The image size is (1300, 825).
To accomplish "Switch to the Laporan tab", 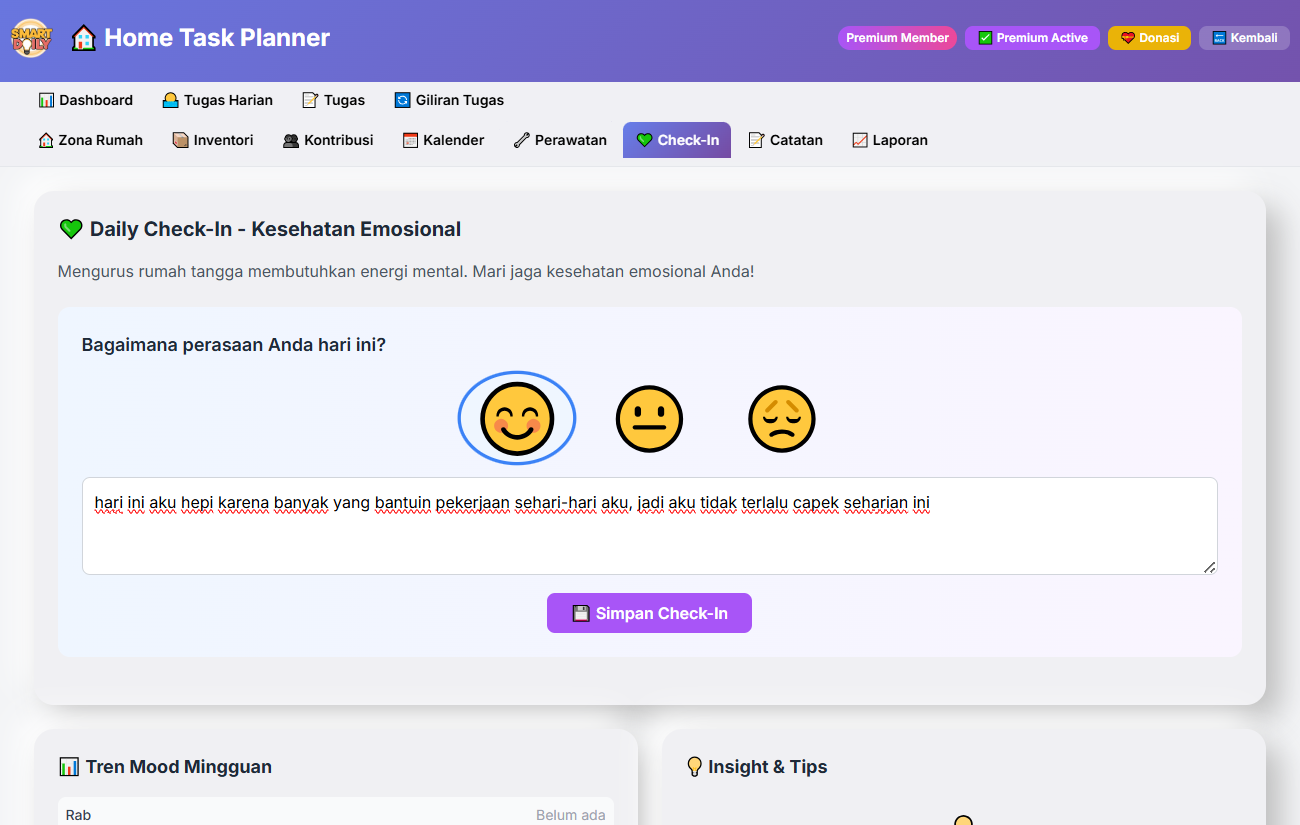I will click(x=890, y=140).
